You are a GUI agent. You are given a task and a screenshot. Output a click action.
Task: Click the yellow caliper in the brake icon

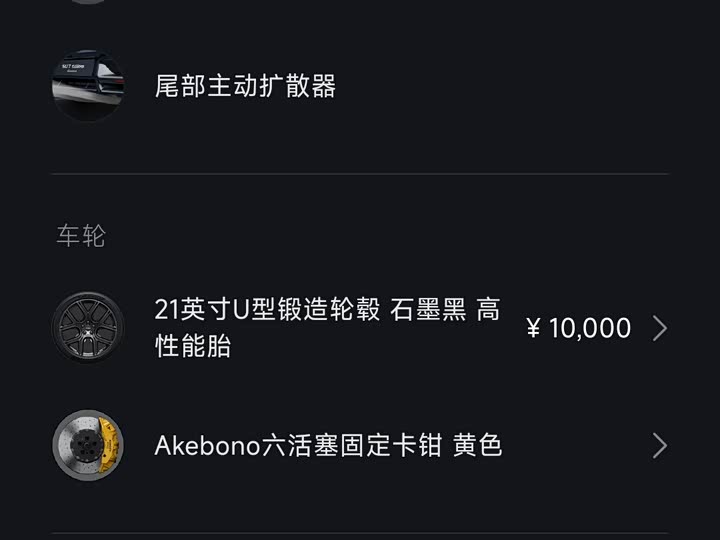pos(106,443)
